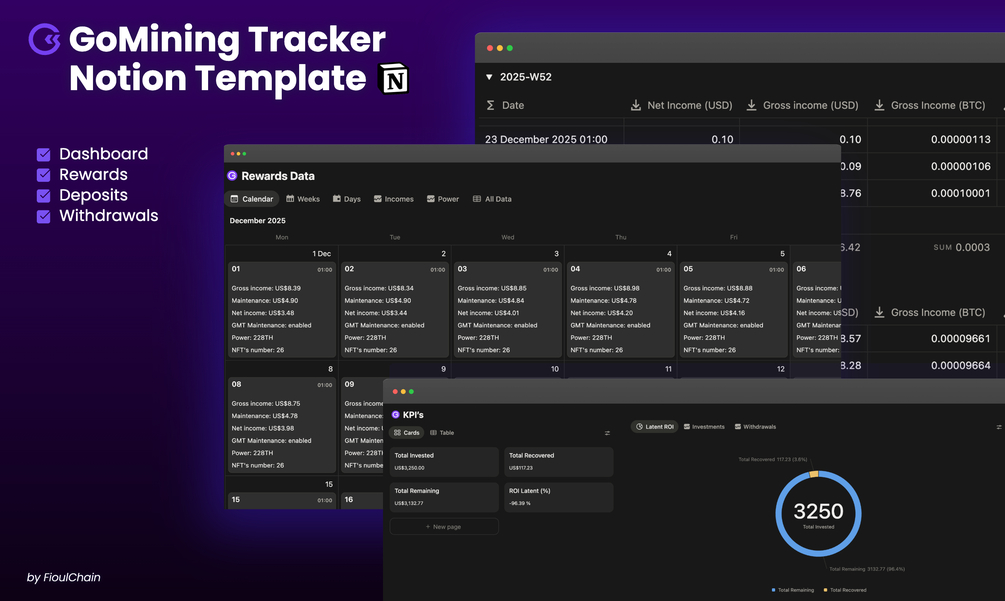This screenshot has height=601, width=1005.
Task: Open the 04 calendar entry card
Action: tap(620, 309)
